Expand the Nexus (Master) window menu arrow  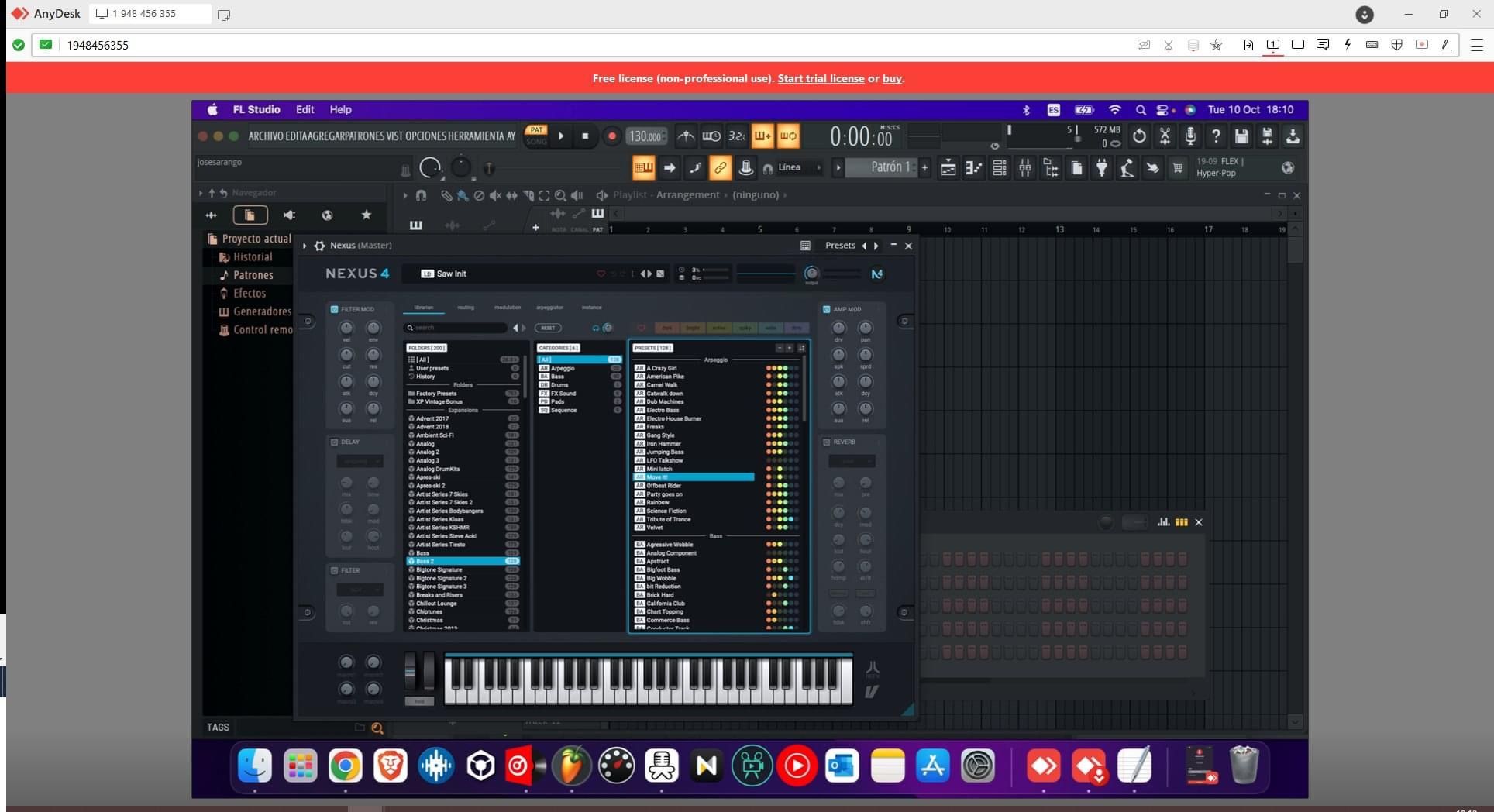coord(305,246)
